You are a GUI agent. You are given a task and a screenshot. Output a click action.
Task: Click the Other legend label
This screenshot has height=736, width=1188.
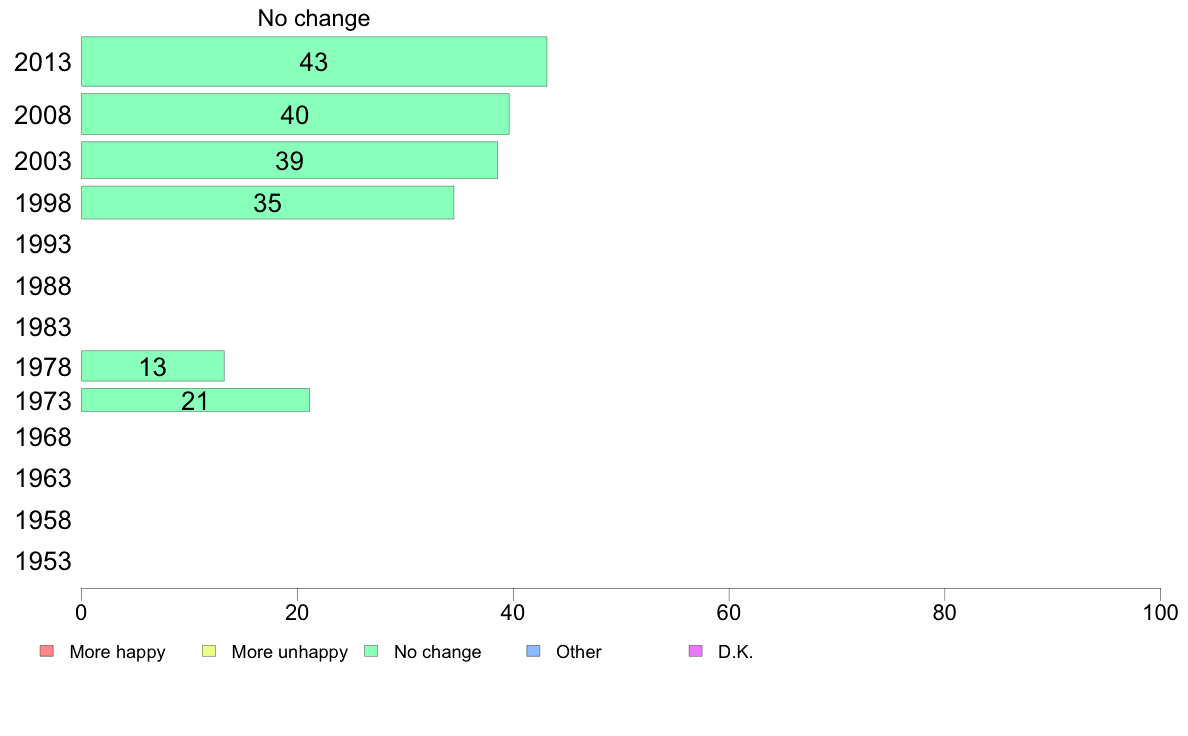coord(579,652)
